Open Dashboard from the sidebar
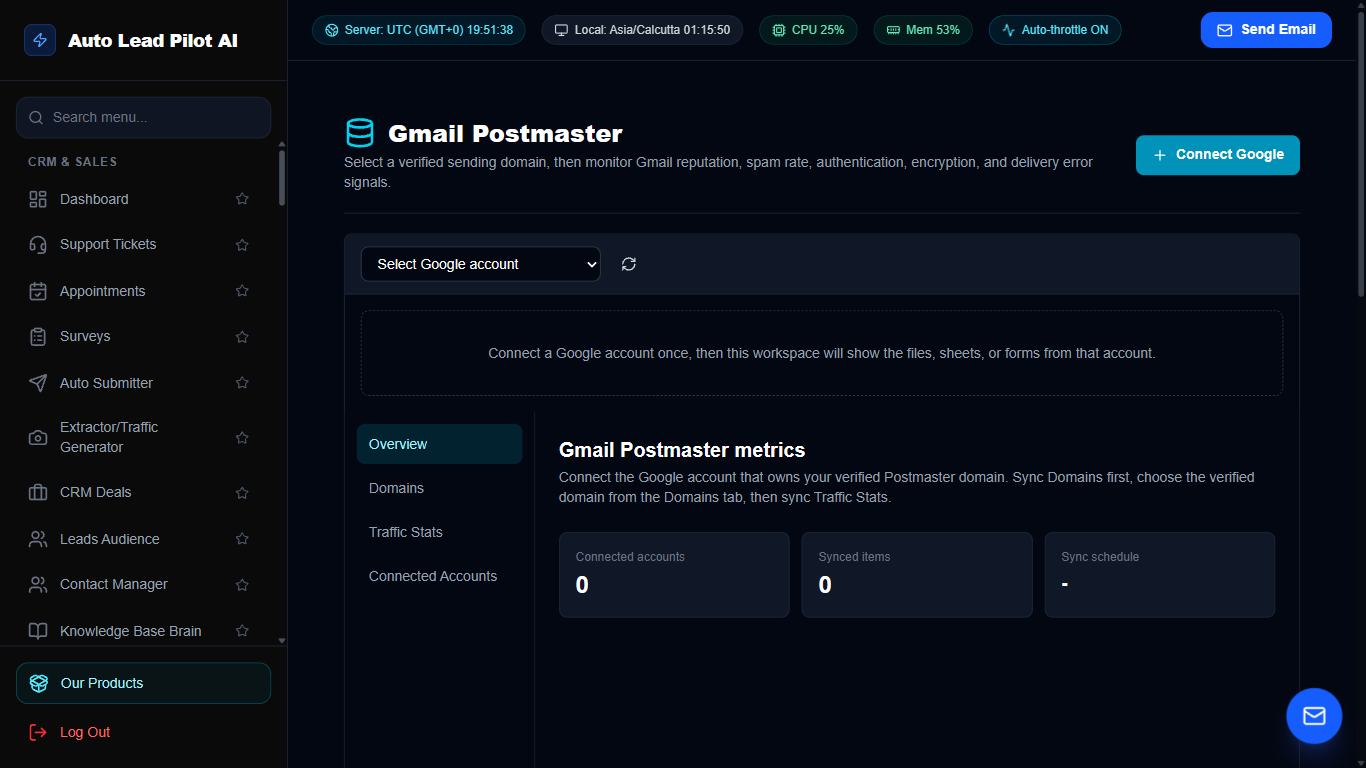Screen dimensions: 1366x768 [94, 199]
